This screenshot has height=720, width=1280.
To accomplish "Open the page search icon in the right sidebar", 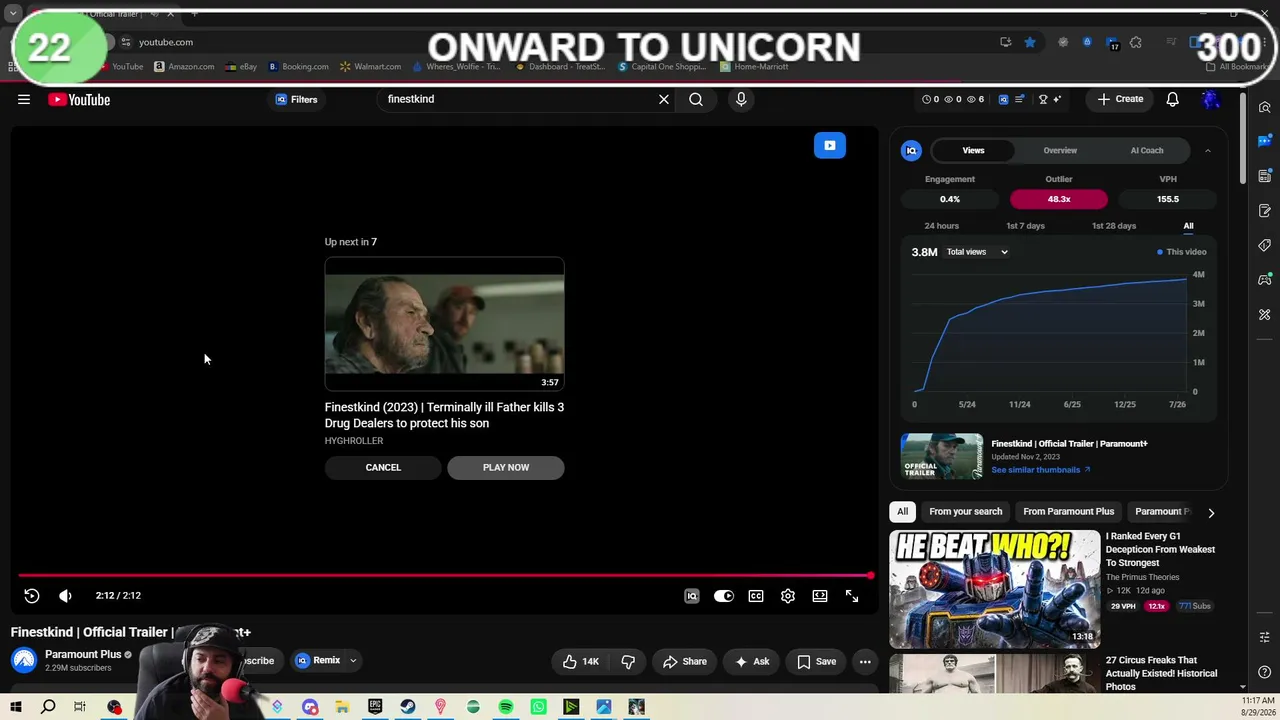I will point(1264,108).
